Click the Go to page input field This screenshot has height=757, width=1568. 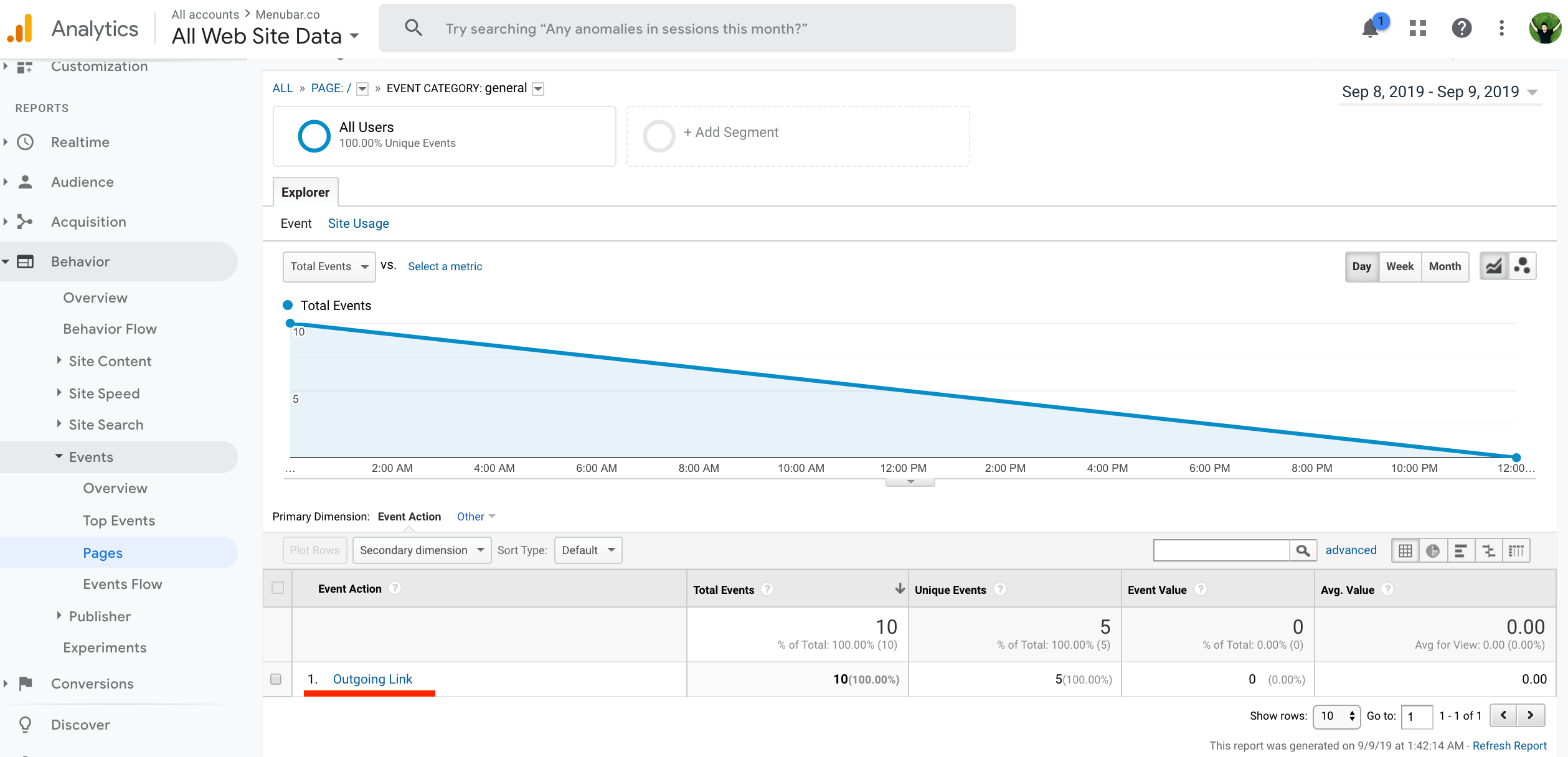[1416, 716]
